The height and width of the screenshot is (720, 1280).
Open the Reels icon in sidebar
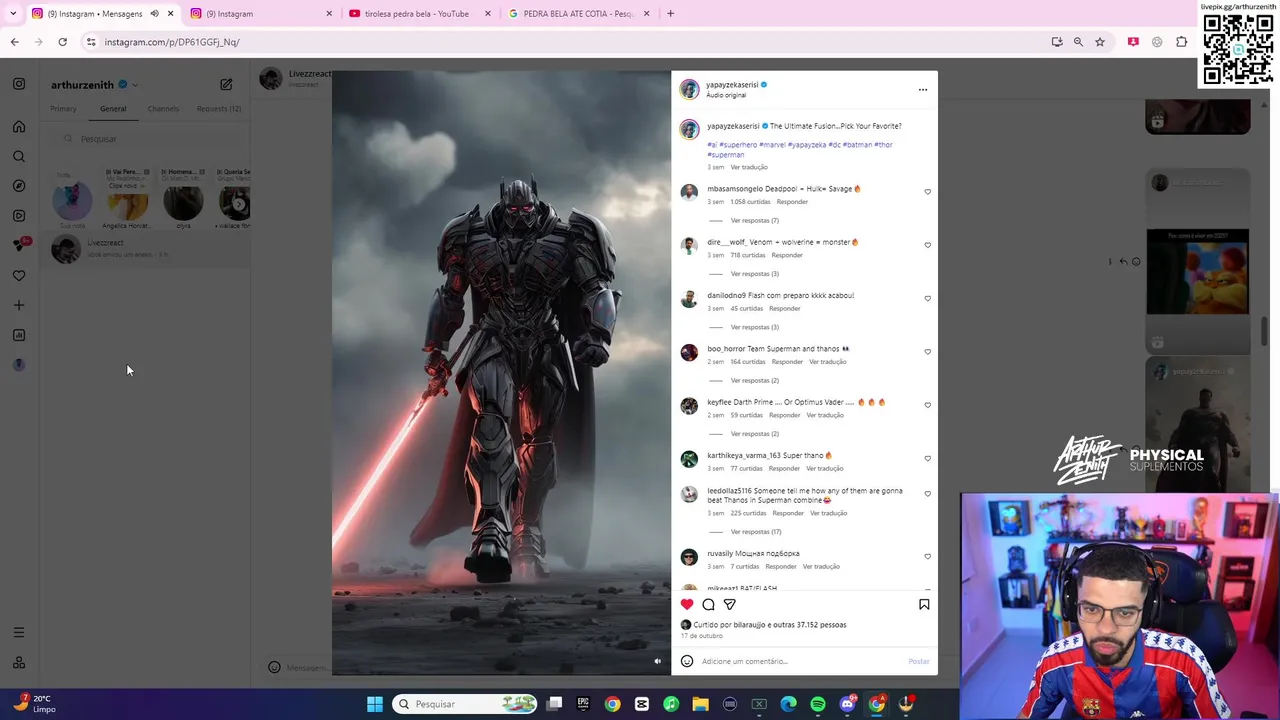(x=19, y=216)
